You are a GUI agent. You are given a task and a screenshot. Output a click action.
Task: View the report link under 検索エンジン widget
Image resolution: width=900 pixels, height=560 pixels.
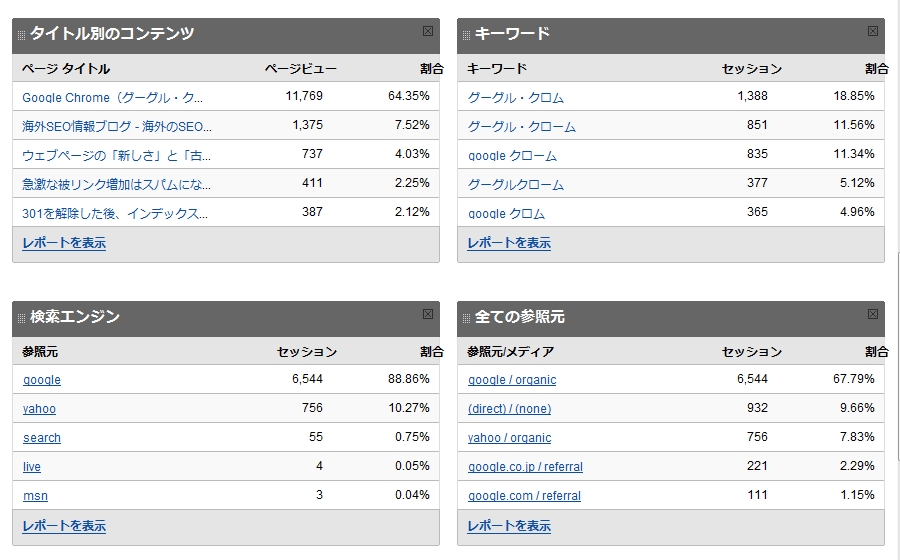(64, 526)
